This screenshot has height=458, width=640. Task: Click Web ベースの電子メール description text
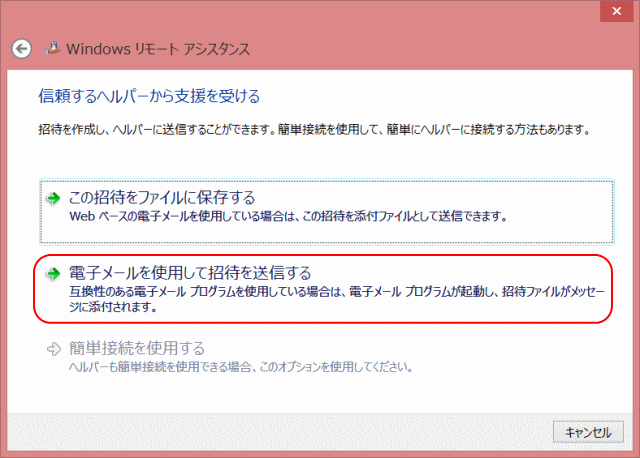click(x=288, y=216)
